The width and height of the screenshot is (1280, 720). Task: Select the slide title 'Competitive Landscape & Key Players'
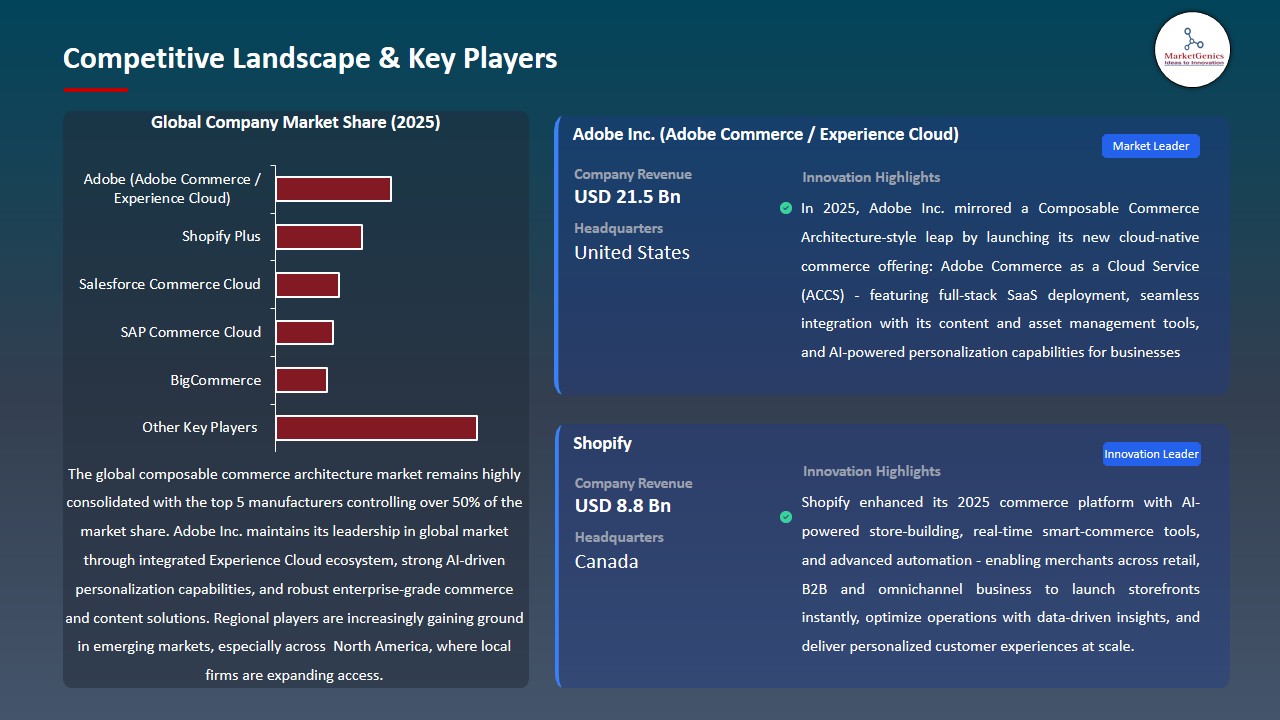pos(310,59)
